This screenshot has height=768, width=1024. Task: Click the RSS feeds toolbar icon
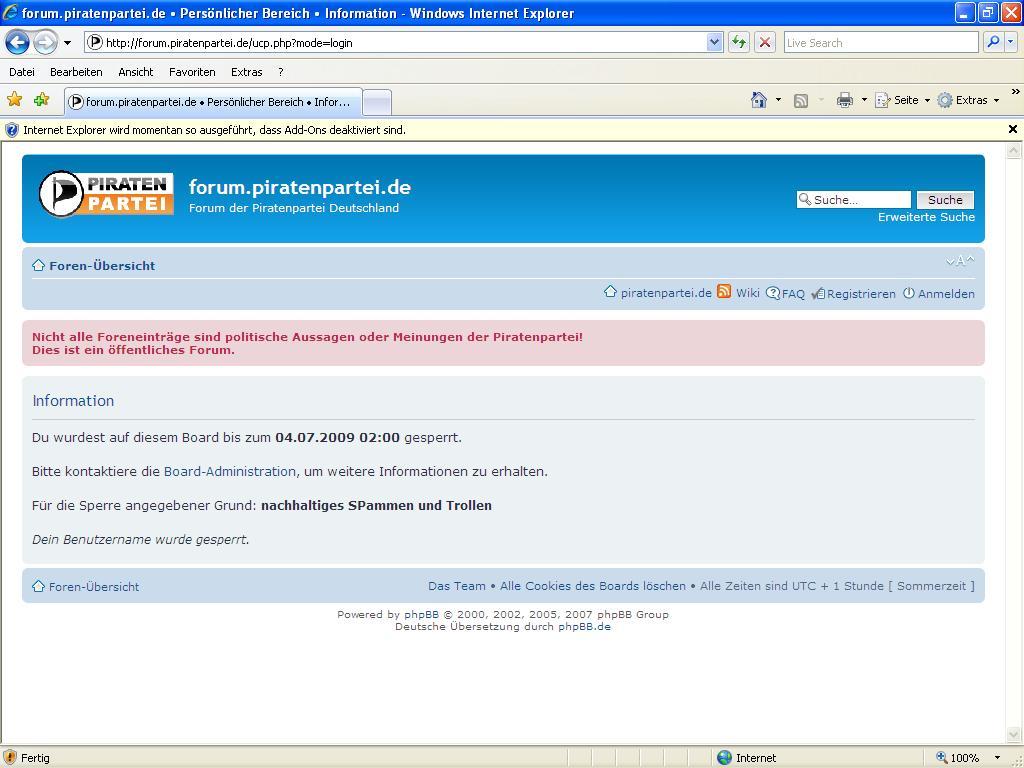point(801,101)
